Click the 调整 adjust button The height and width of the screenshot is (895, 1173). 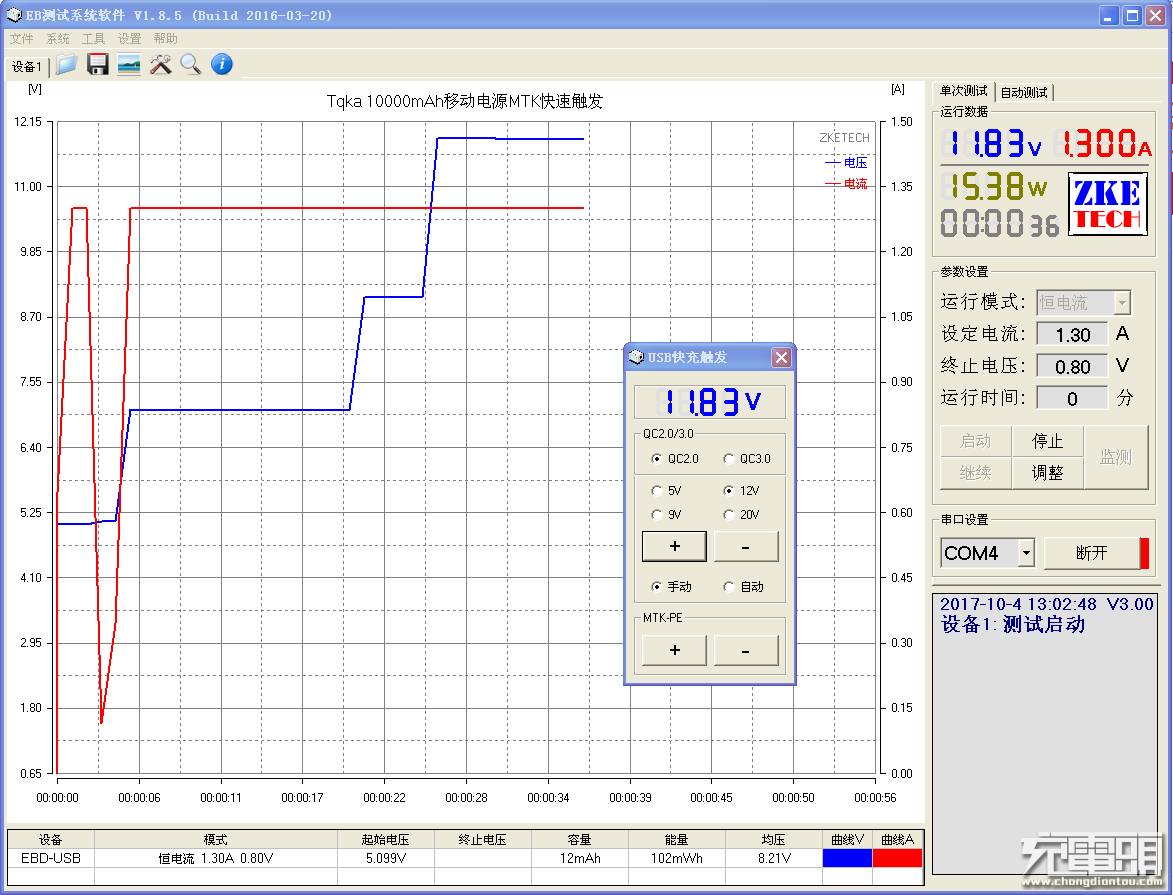point(1047,473)
